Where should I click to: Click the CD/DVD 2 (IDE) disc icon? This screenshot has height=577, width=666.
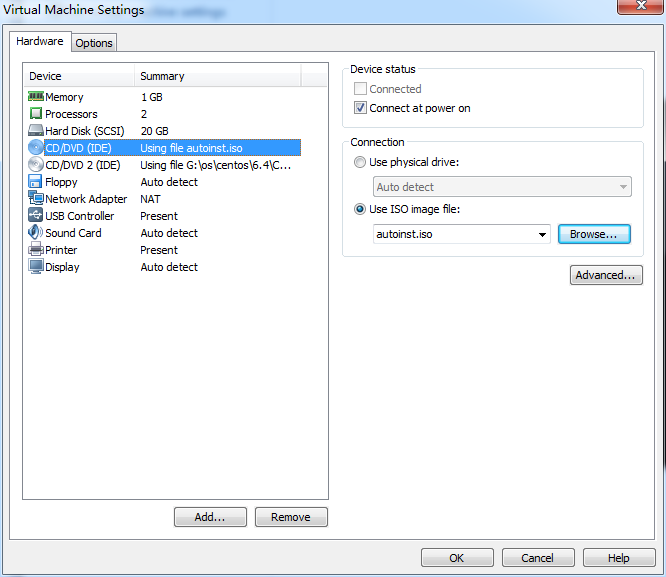coord(36,164)
